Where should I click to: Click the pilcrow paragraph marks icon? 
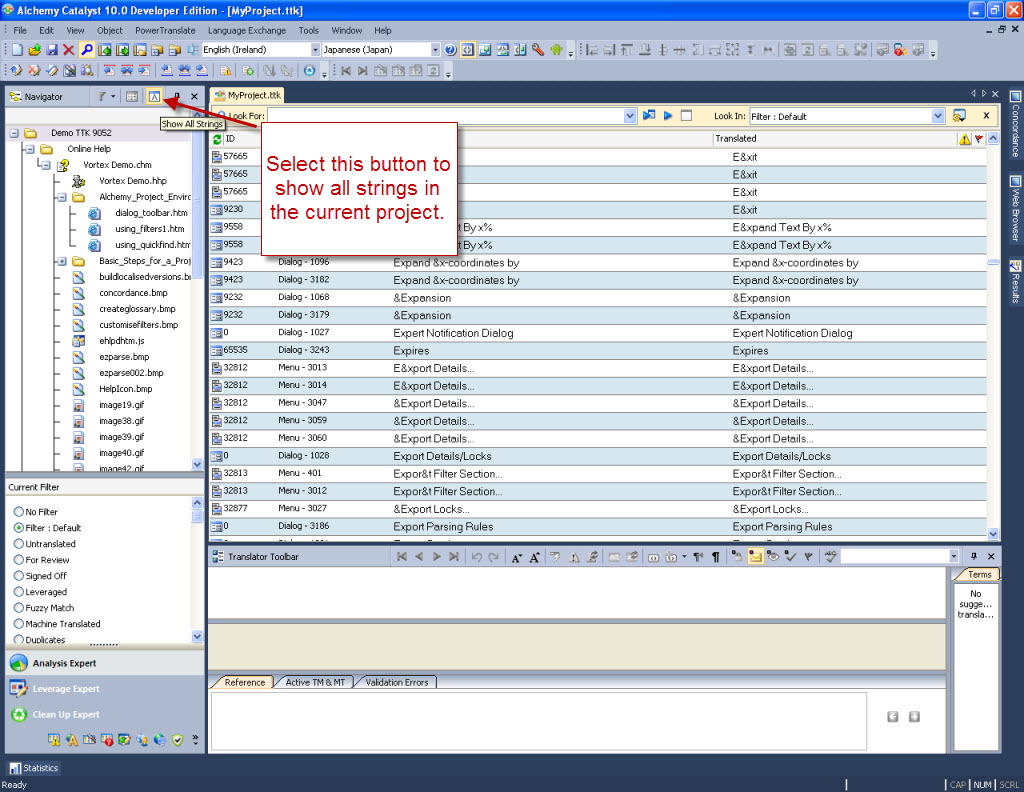(x=716, y=557)
